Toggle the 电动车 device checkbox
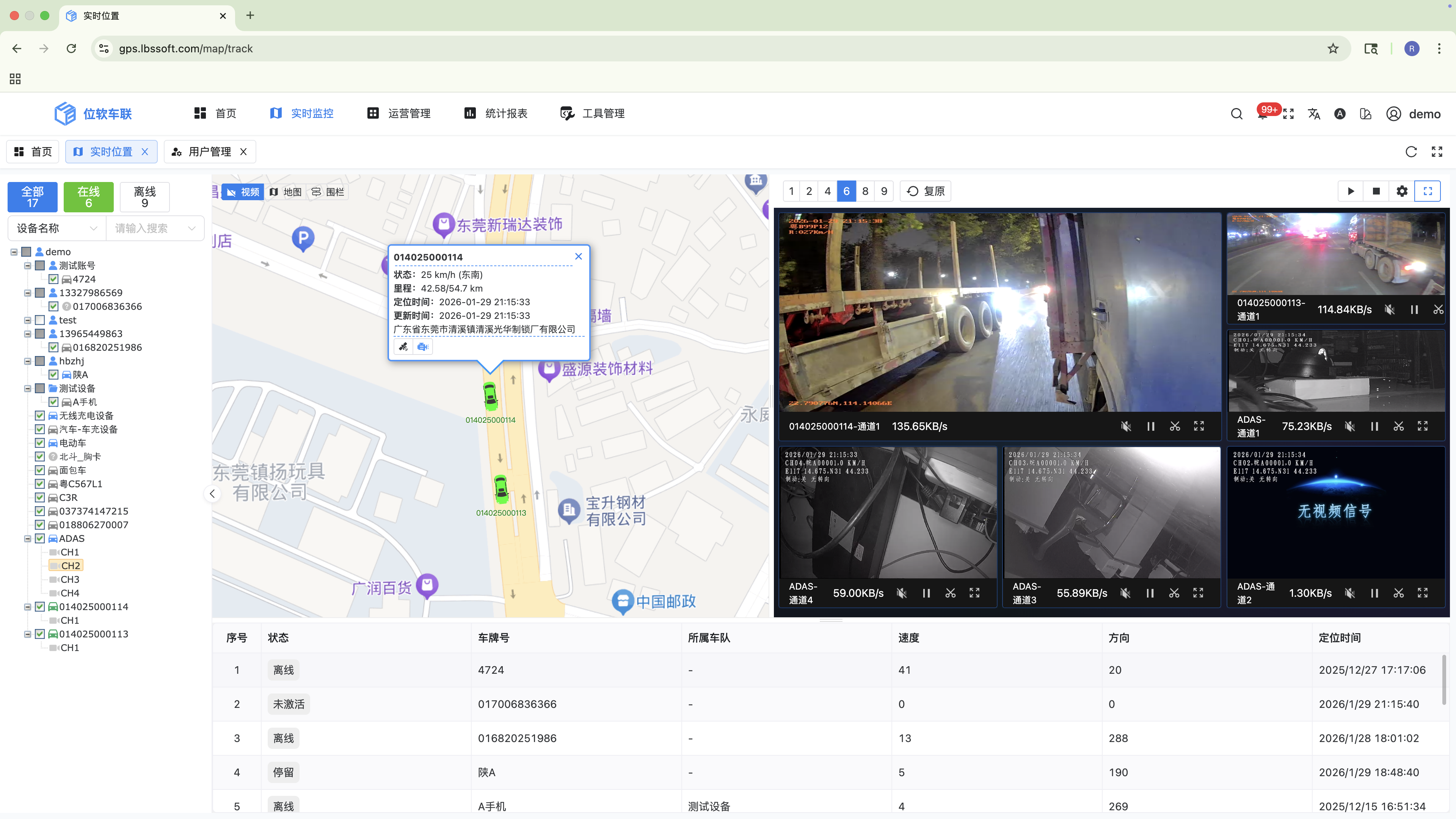The height and width of the screenshot is (819, 1456). pos(40,443)
